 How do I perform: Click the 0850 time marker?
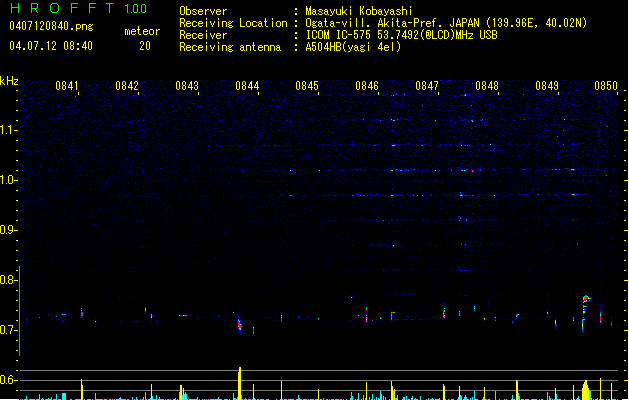point(606,86)
